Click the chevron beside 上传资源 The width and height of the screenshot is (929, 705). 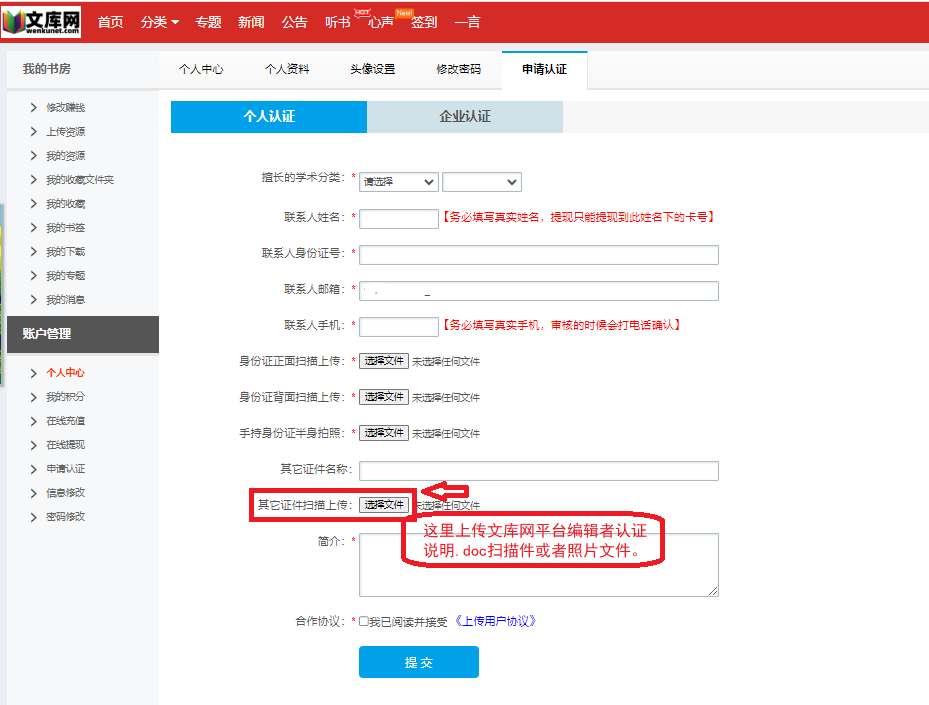(34, 132)
